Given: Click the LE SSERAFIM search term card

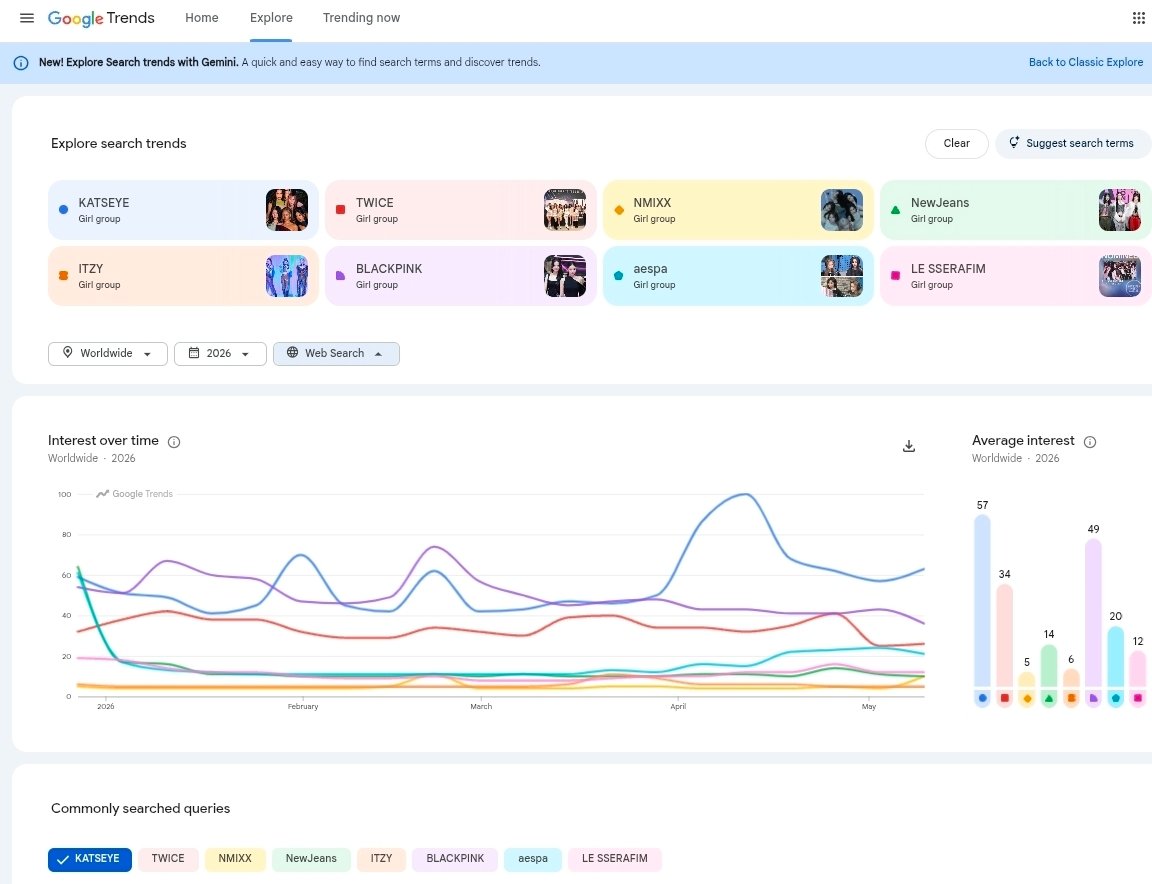Looking at the screenshot, I should click(1015, 276).
